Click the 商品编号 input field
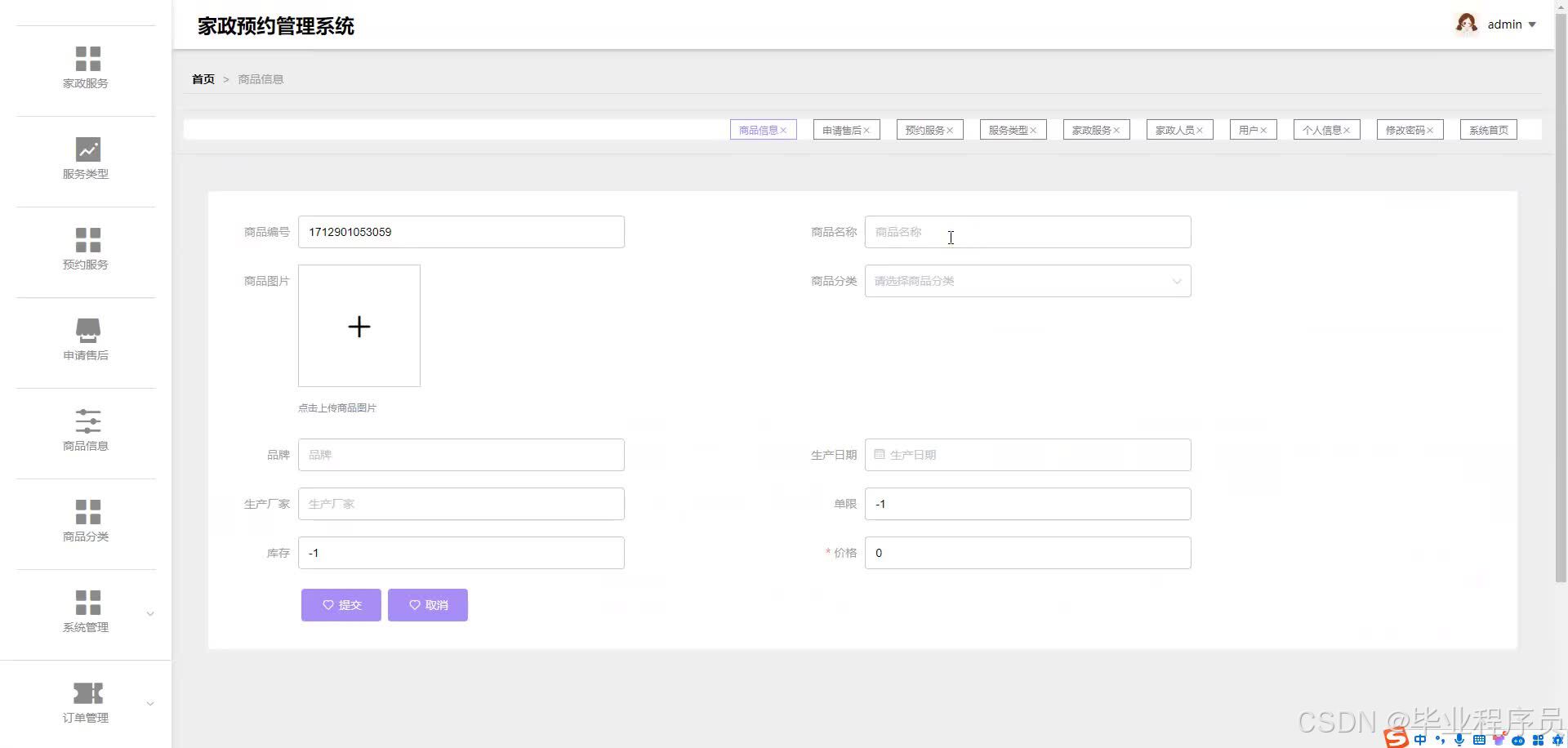1568x748 pixels. click(461, 232)
